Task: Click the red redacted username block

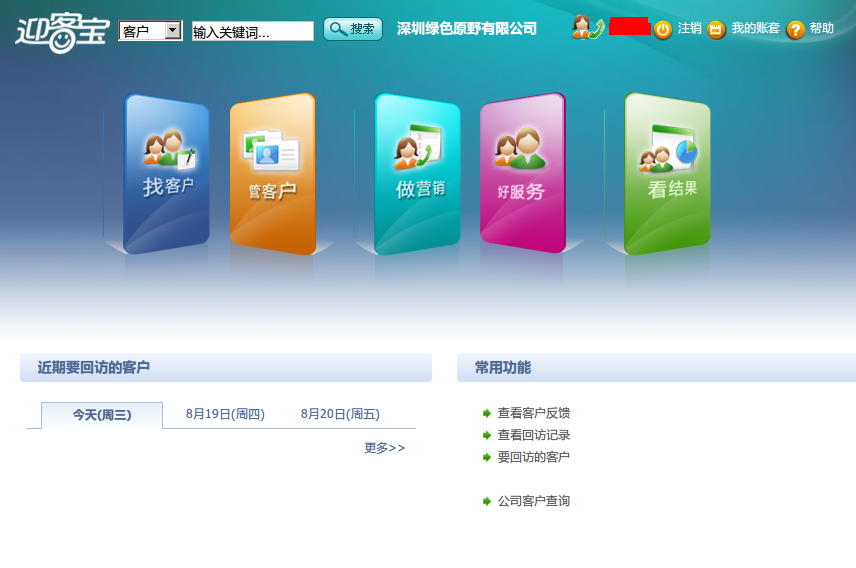Action: [x=629, y=26]
